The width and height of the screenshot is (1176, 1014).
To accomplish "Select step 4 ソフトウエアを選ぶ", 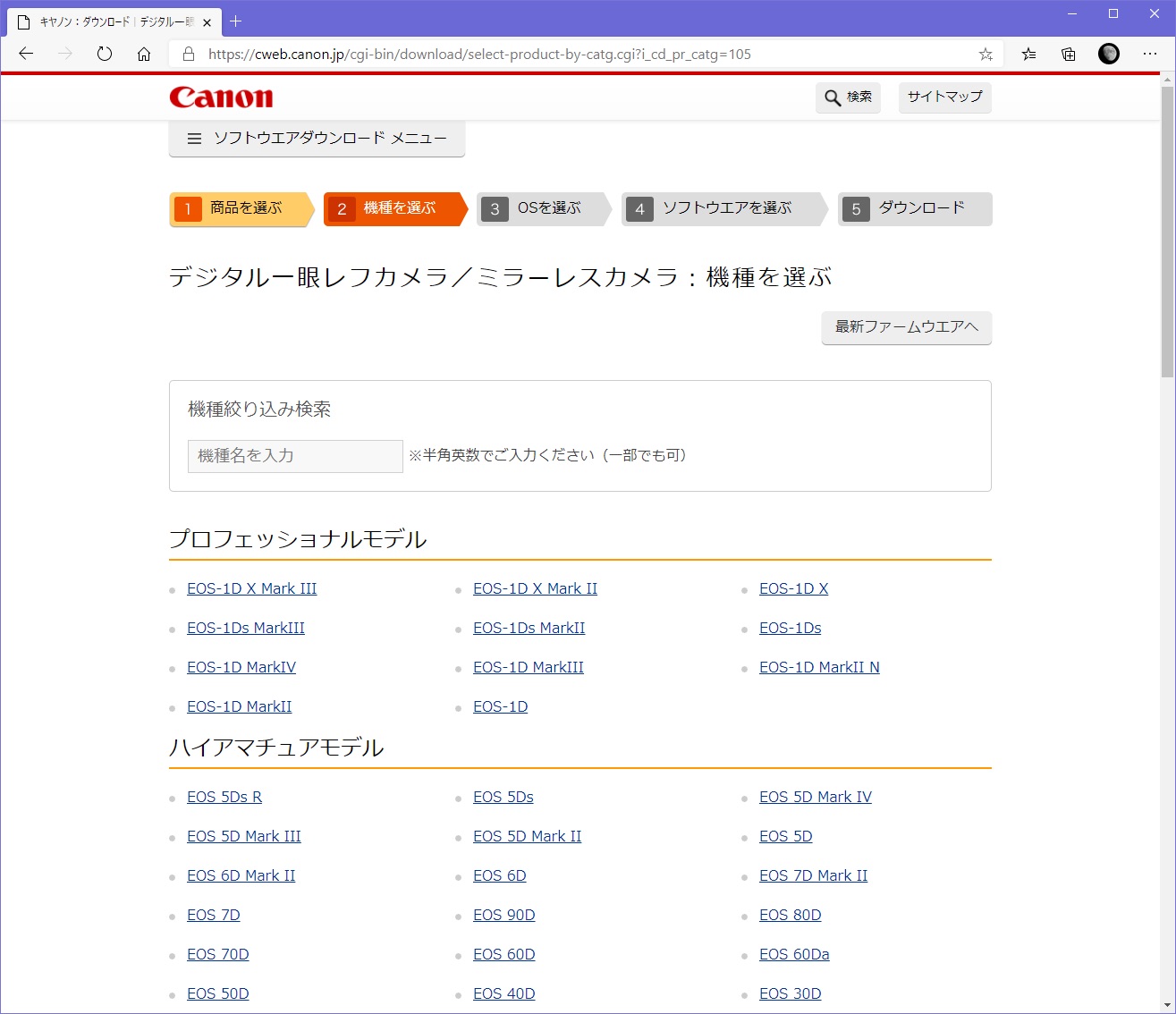I will [x=724, y=208].
